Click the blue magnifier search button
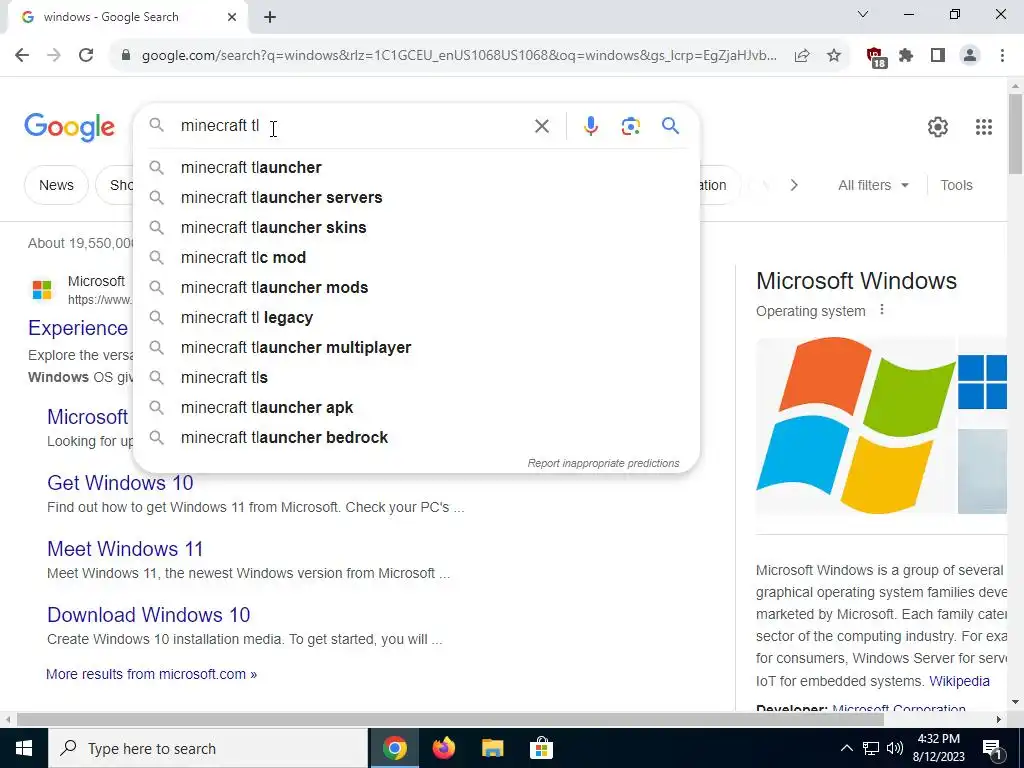The width and height of the screenshot is (1024, 768). [x=670, y=125]
